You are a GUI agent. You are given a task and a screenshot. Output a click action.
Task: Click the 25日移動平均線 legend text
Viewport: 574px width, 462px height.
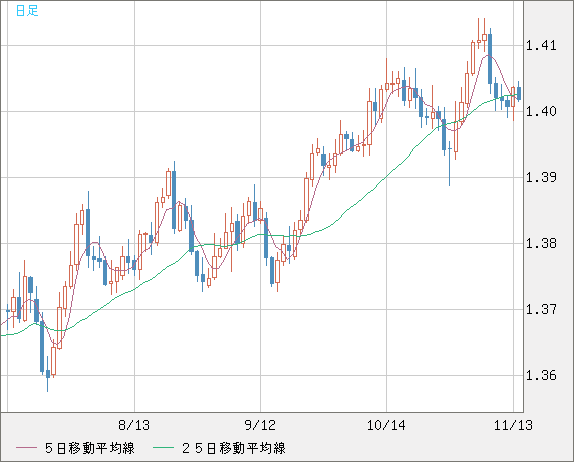pyautogui.click(x=234, y=448)
